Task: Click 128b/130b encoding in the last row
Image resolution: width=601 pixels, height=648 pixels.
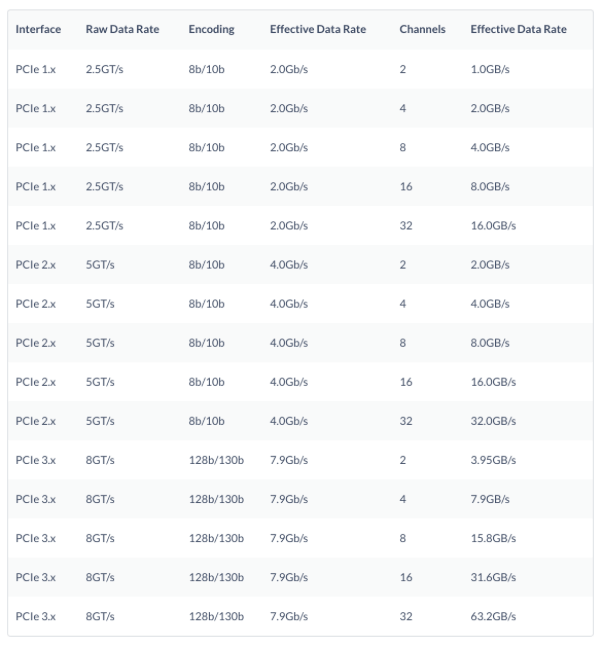Action: (x=216, y=616)
